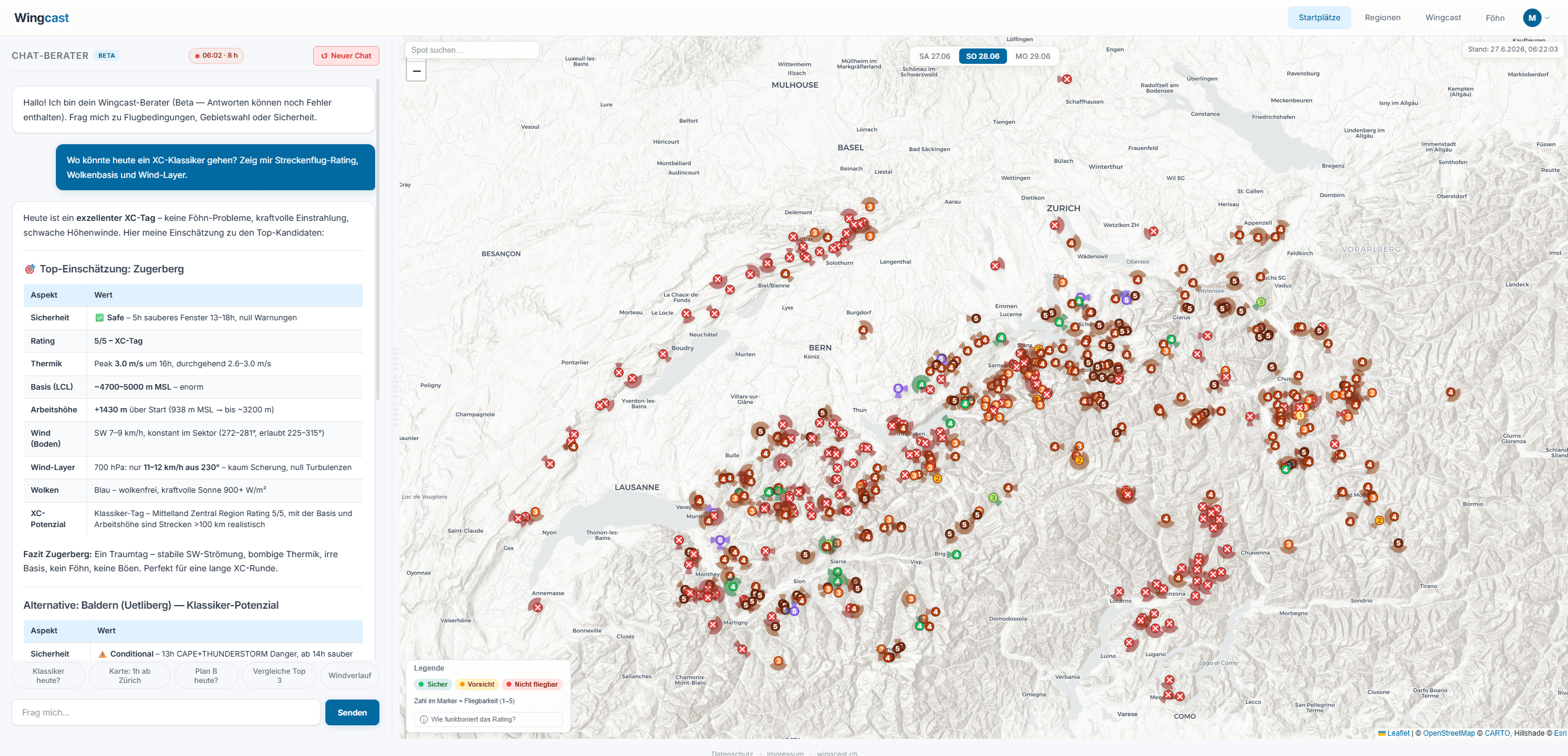Open the Datenschutz footer link
1568x756 pixels.
(x=732, y=753)
